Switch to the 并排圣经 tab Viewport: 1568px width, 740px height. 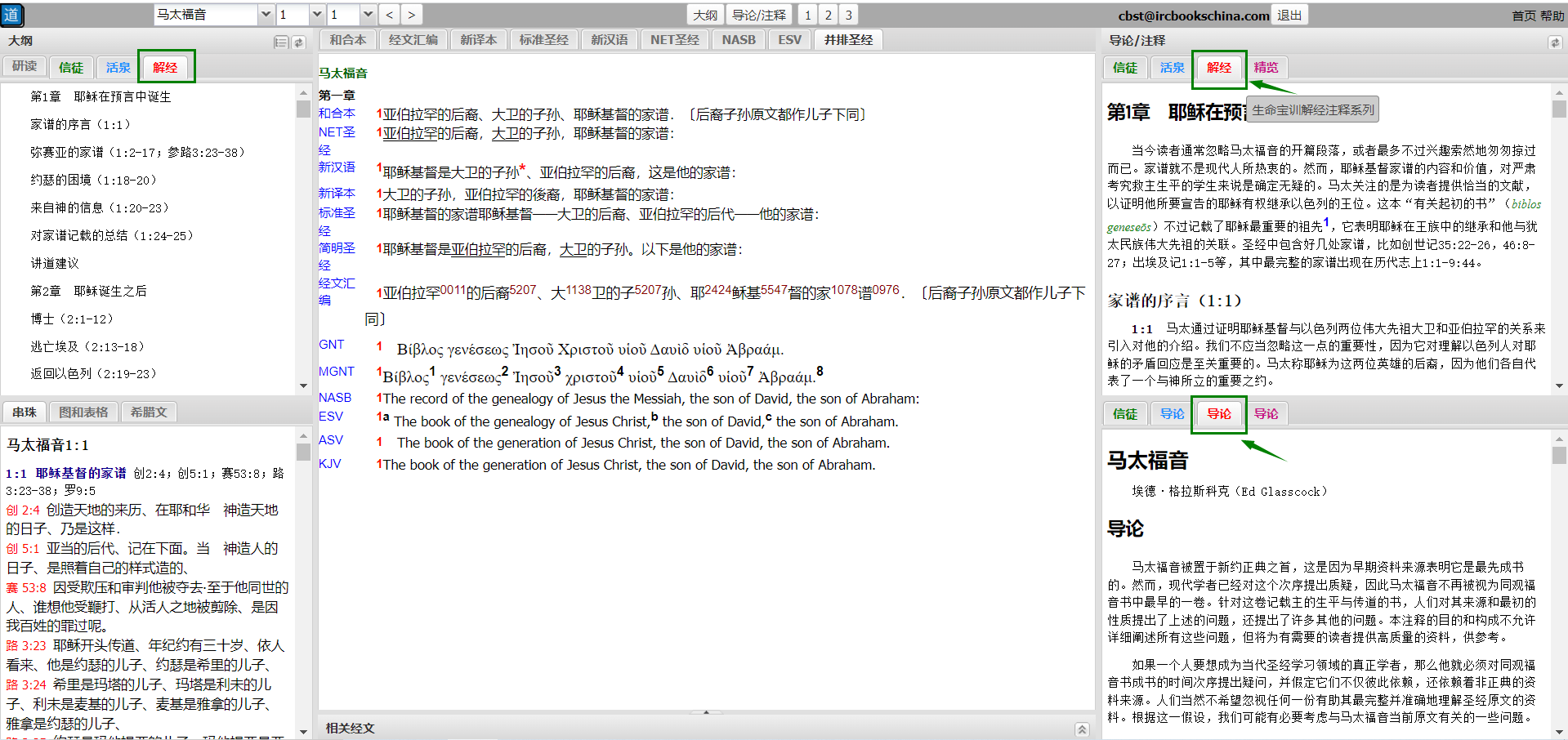(848, 40)
